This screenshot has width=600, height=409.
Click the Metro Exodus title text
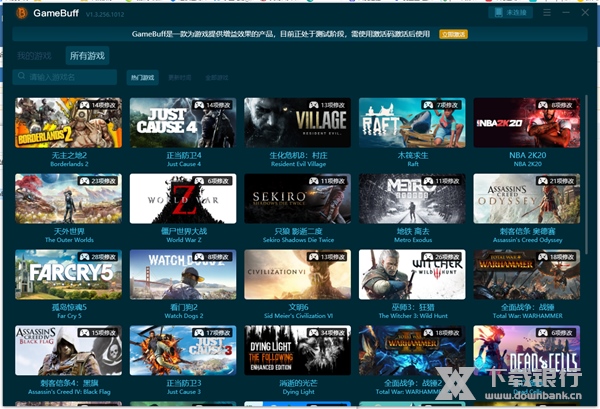tap(412, 230)
